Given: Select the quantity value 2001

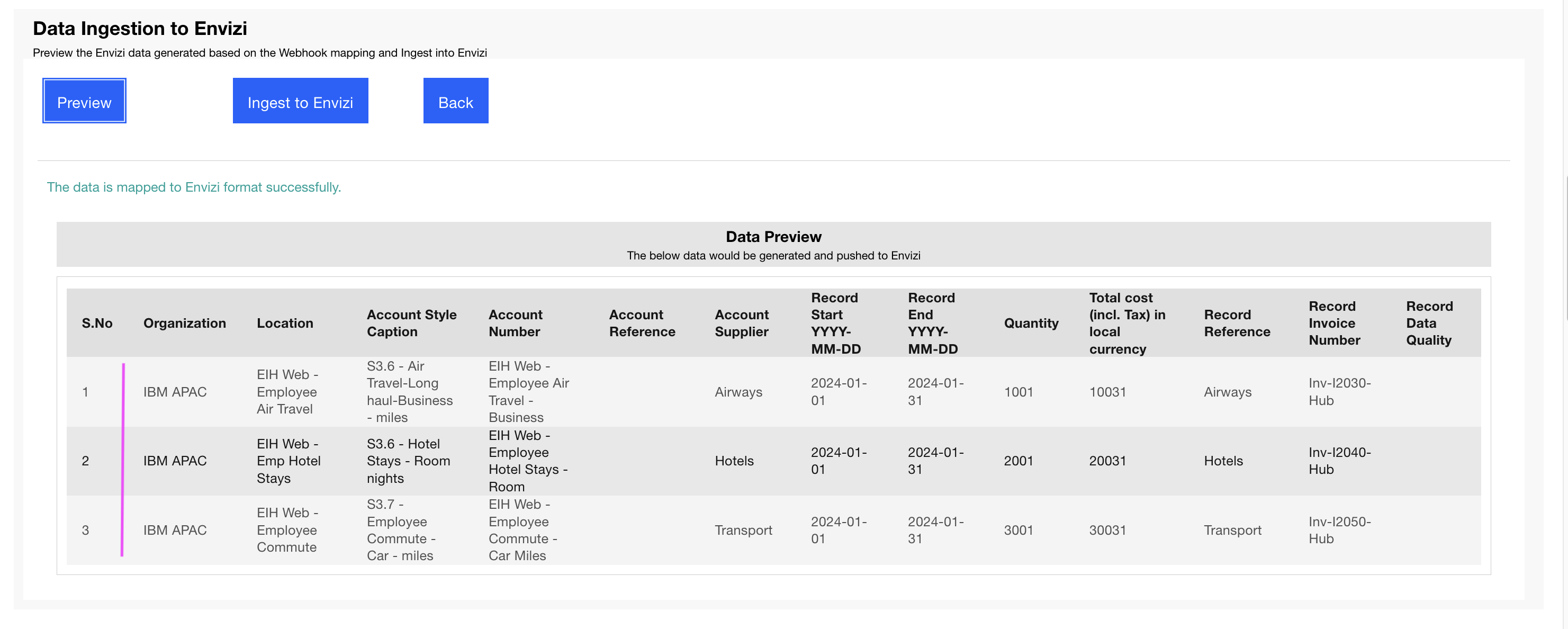Looking at the screenshot, I should 1019,461.
